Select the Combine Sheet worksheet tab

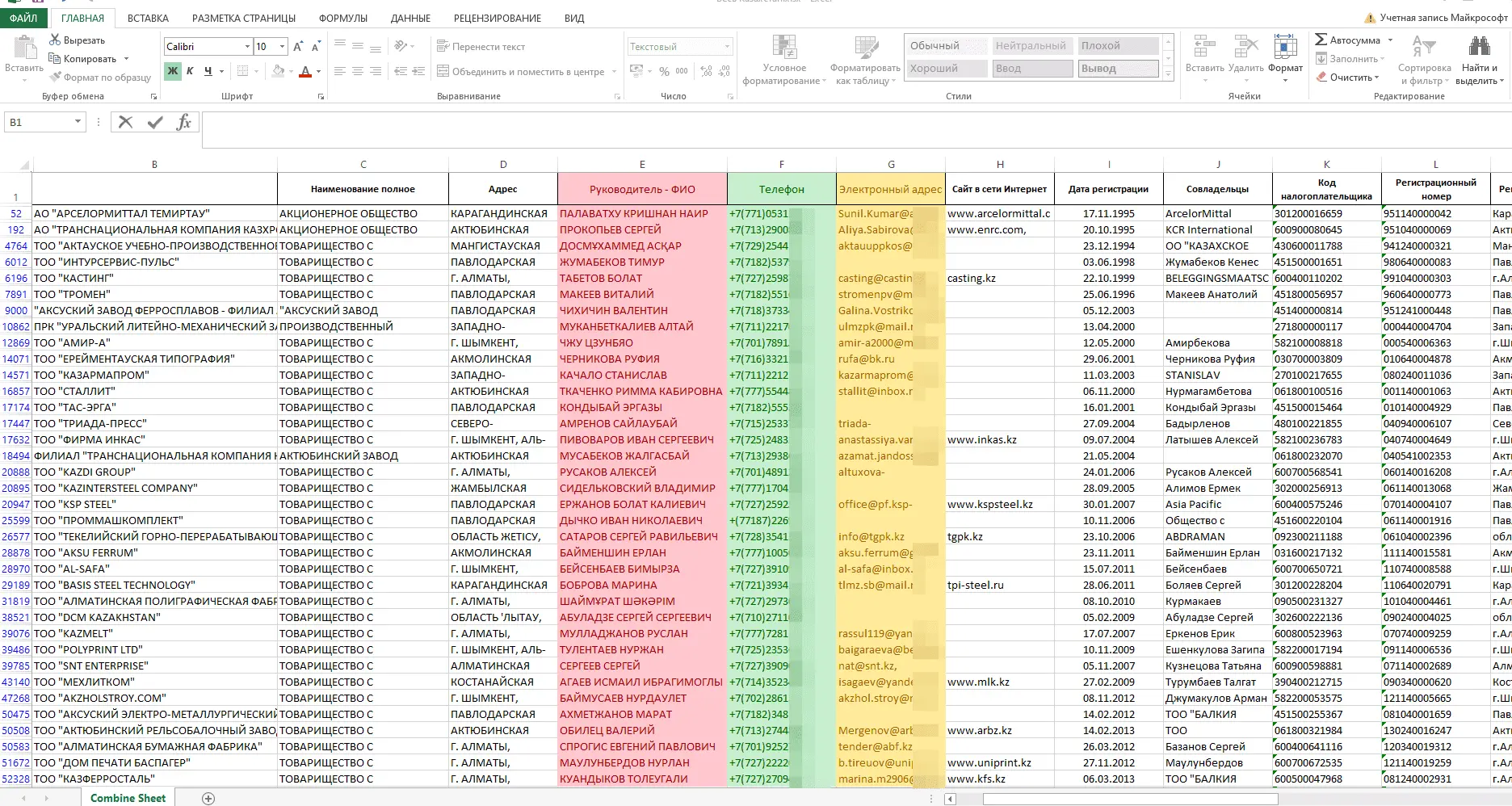[x=128, y=798]
